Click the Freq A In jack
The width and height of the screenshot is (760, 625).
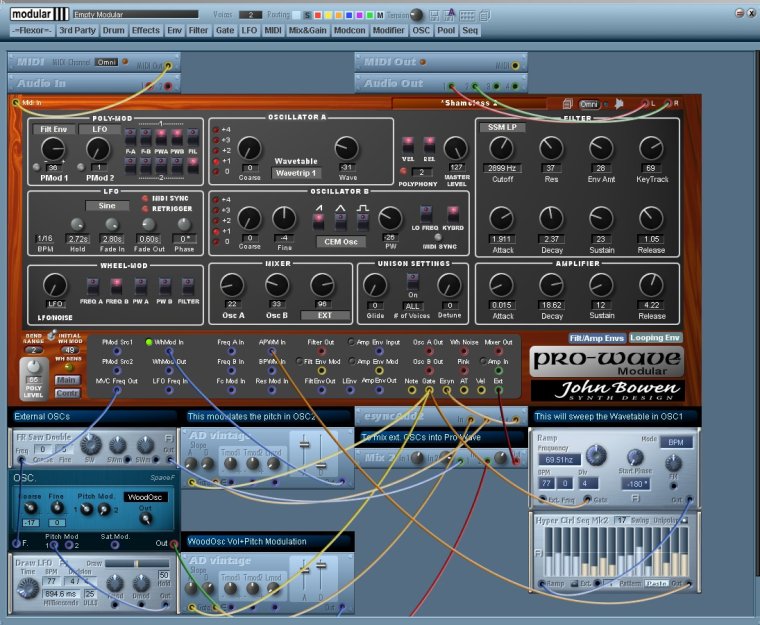(x=231, y=351)
